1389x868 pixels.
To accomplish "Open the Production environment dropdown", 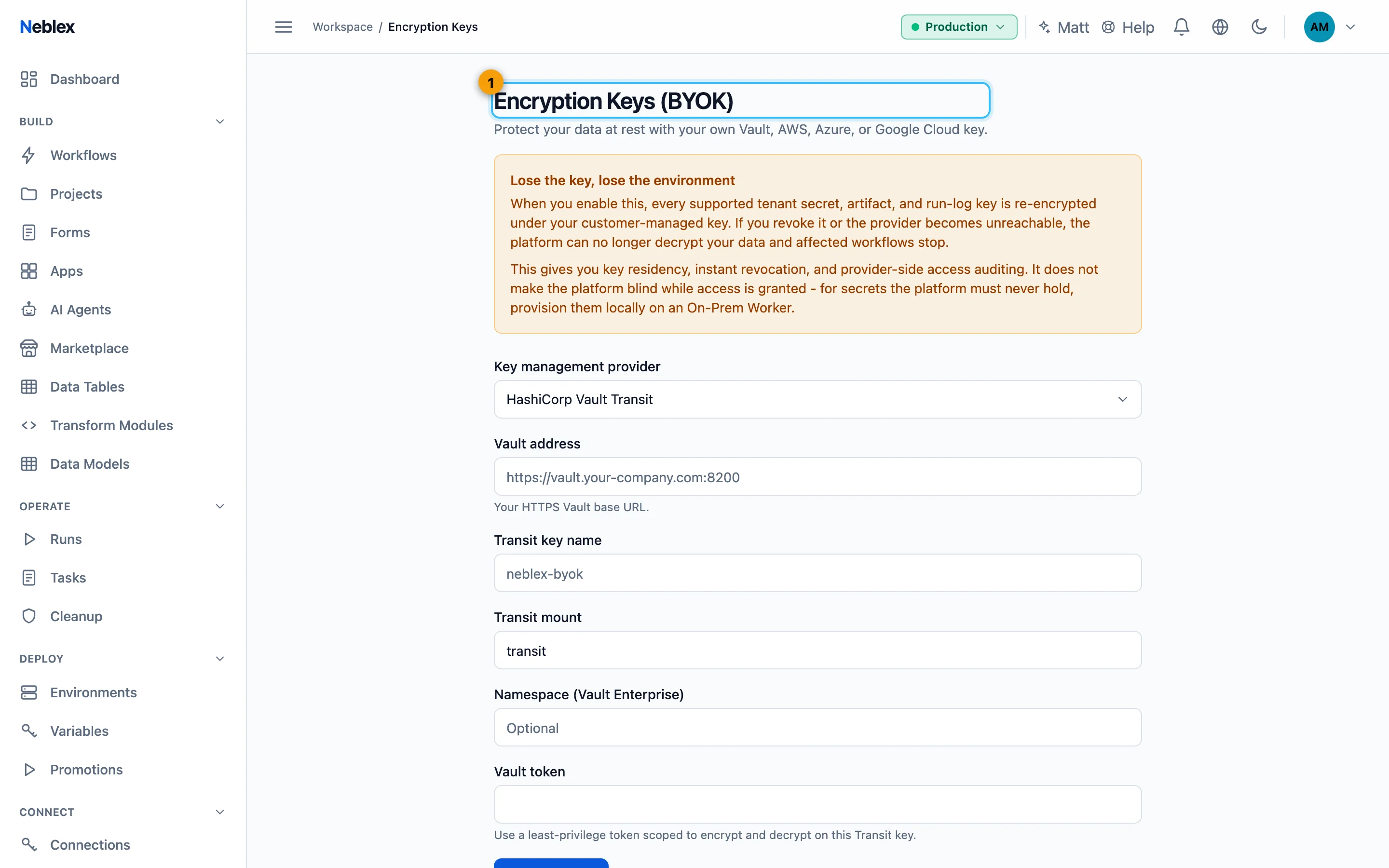I will pos(958,27).
